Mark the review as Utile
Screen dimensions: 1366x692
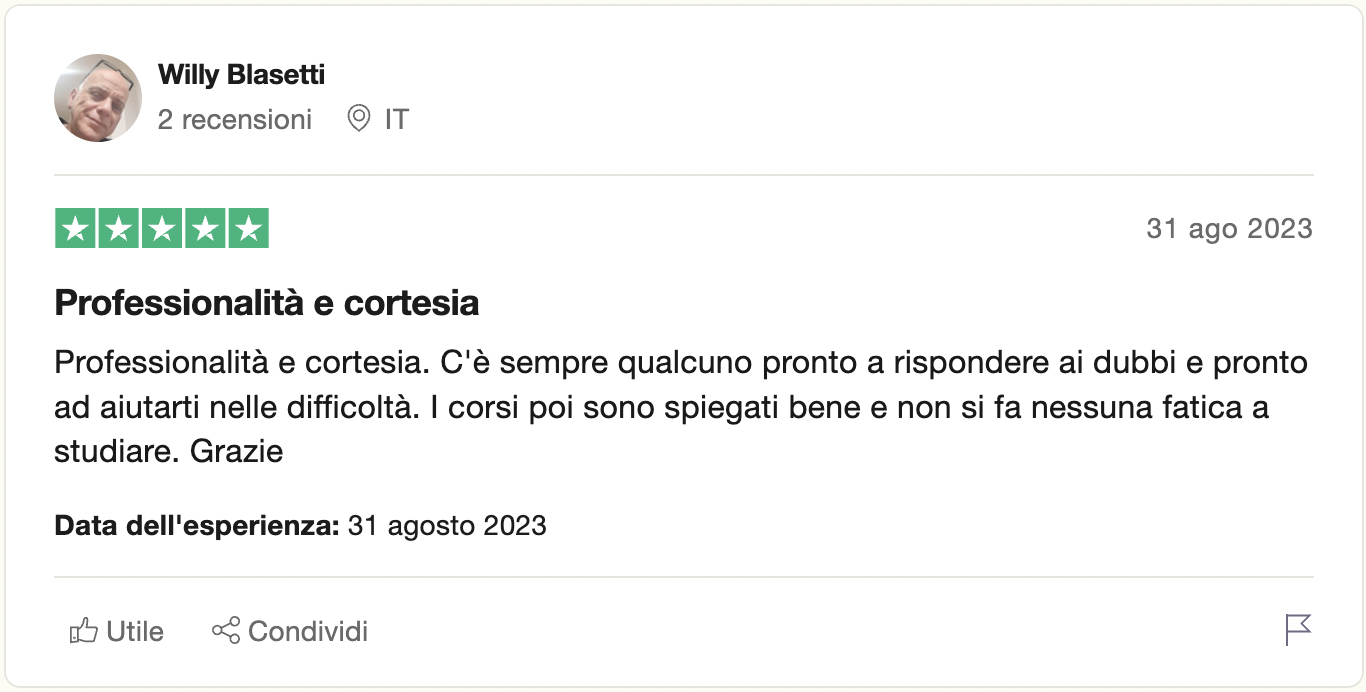(x=134, y=632)
